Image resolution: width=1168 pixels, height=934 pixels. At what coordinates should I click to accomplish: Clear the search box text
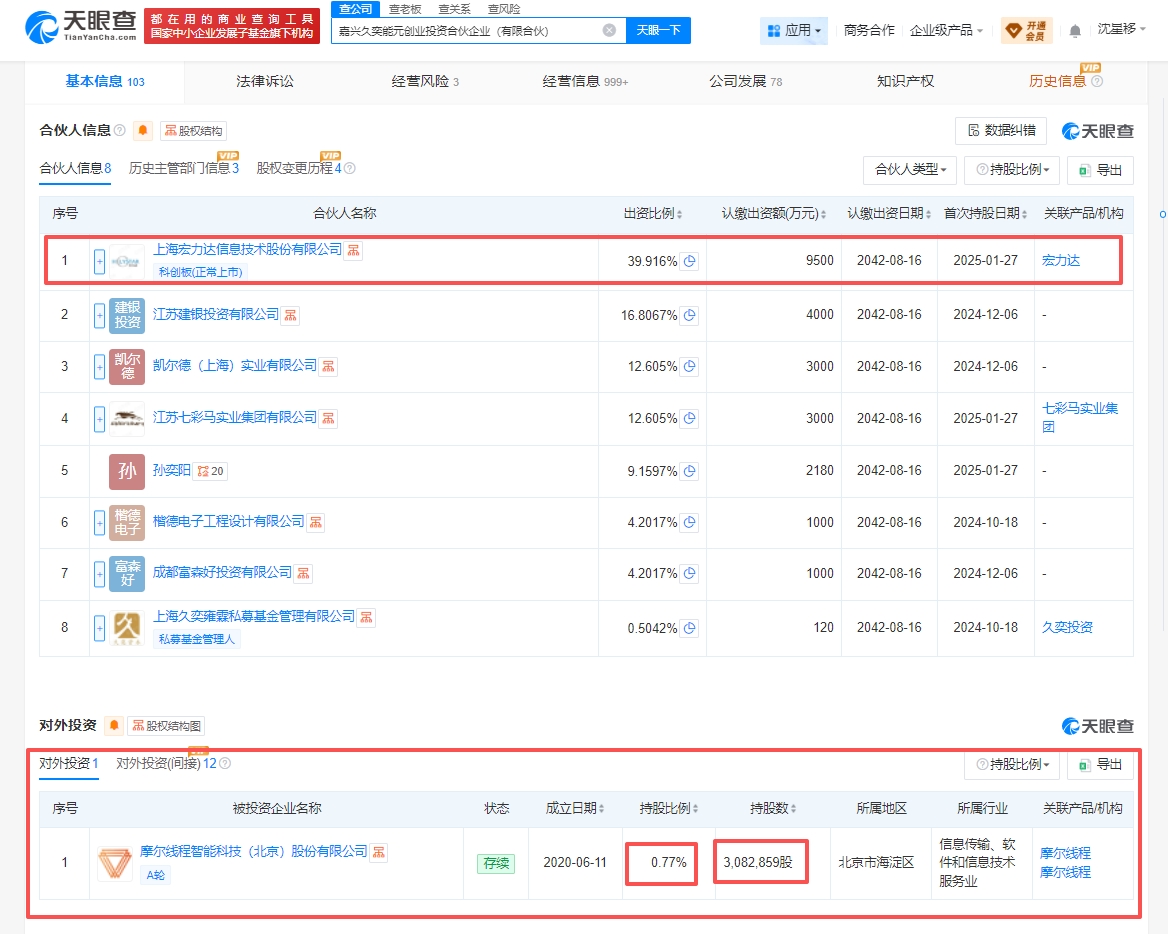[x=609, y=31]
